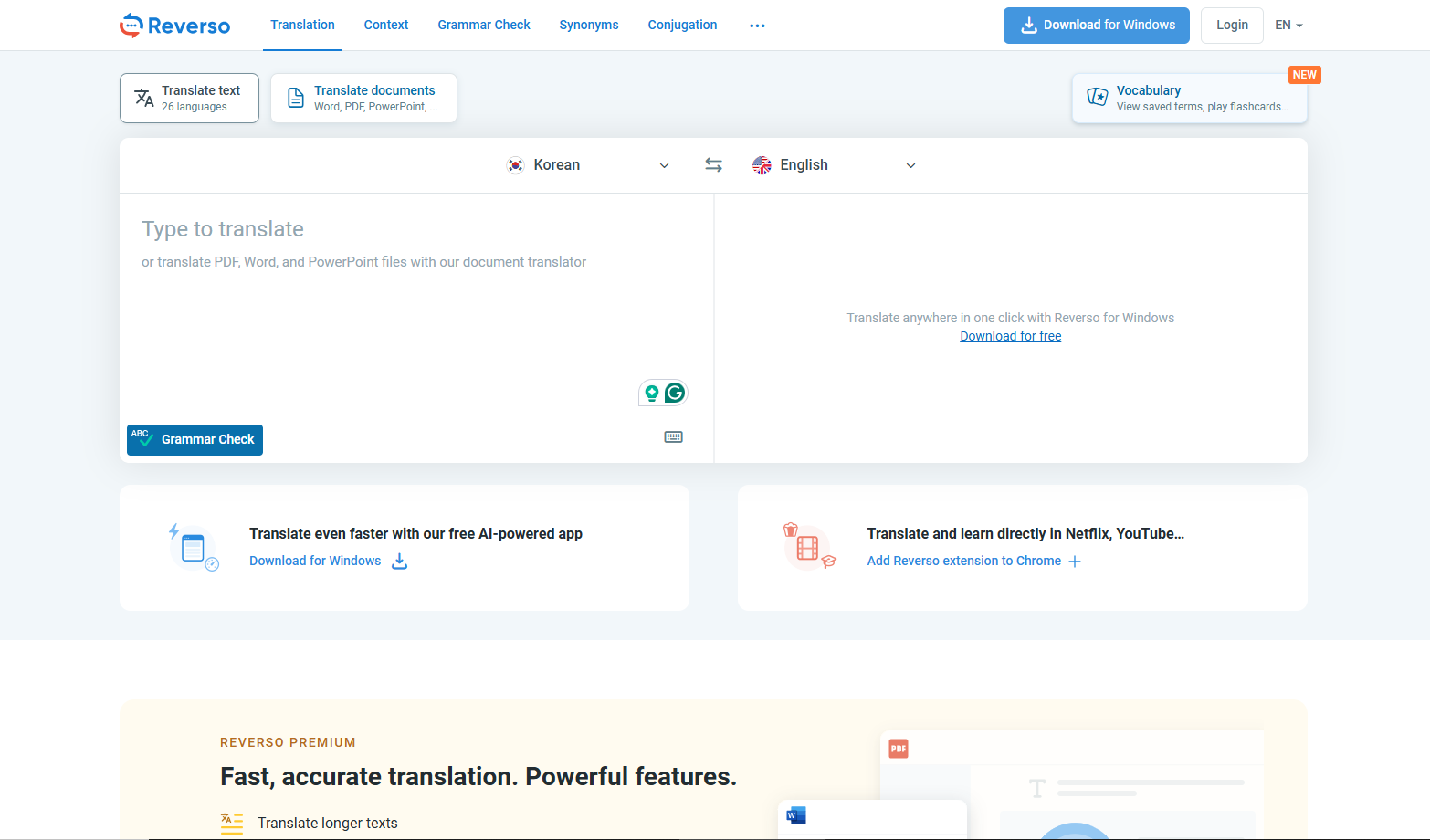Click Download for Windows button
The width and height of the screenshot is (1430, 840).
point(1096,25)
